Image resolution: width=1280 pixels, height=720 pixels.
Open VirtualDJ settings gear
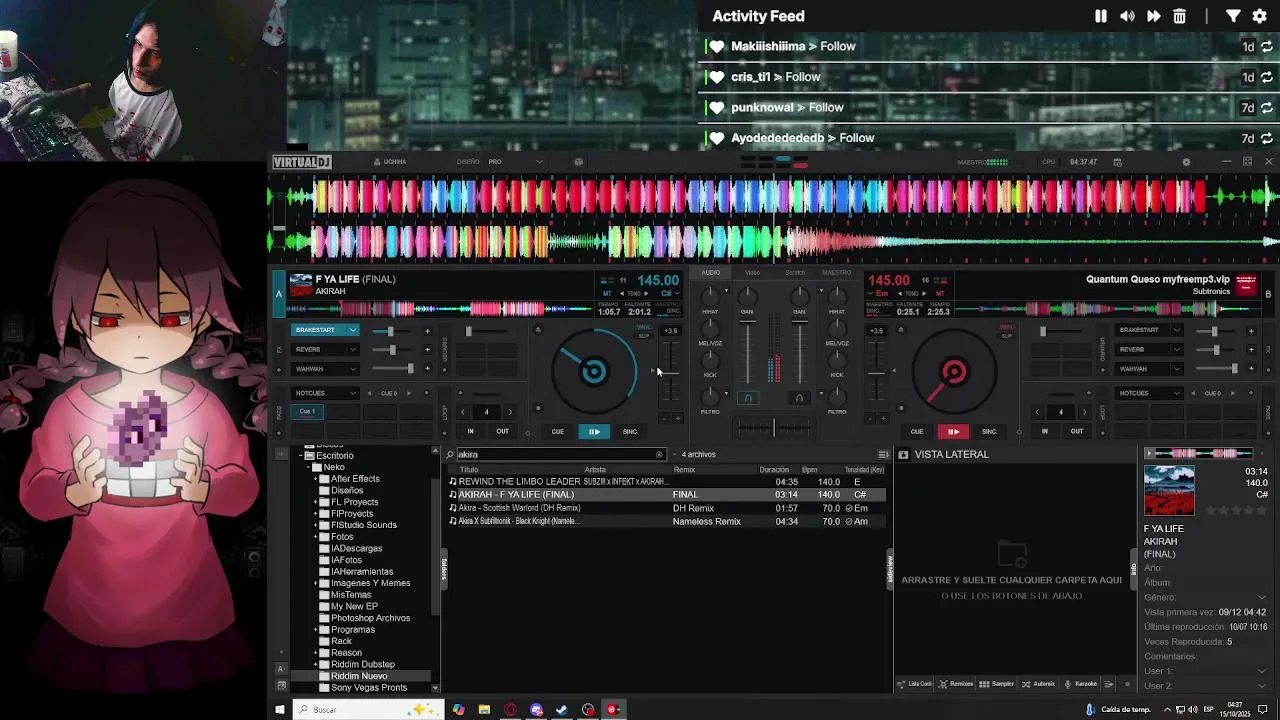(1186, 162)
